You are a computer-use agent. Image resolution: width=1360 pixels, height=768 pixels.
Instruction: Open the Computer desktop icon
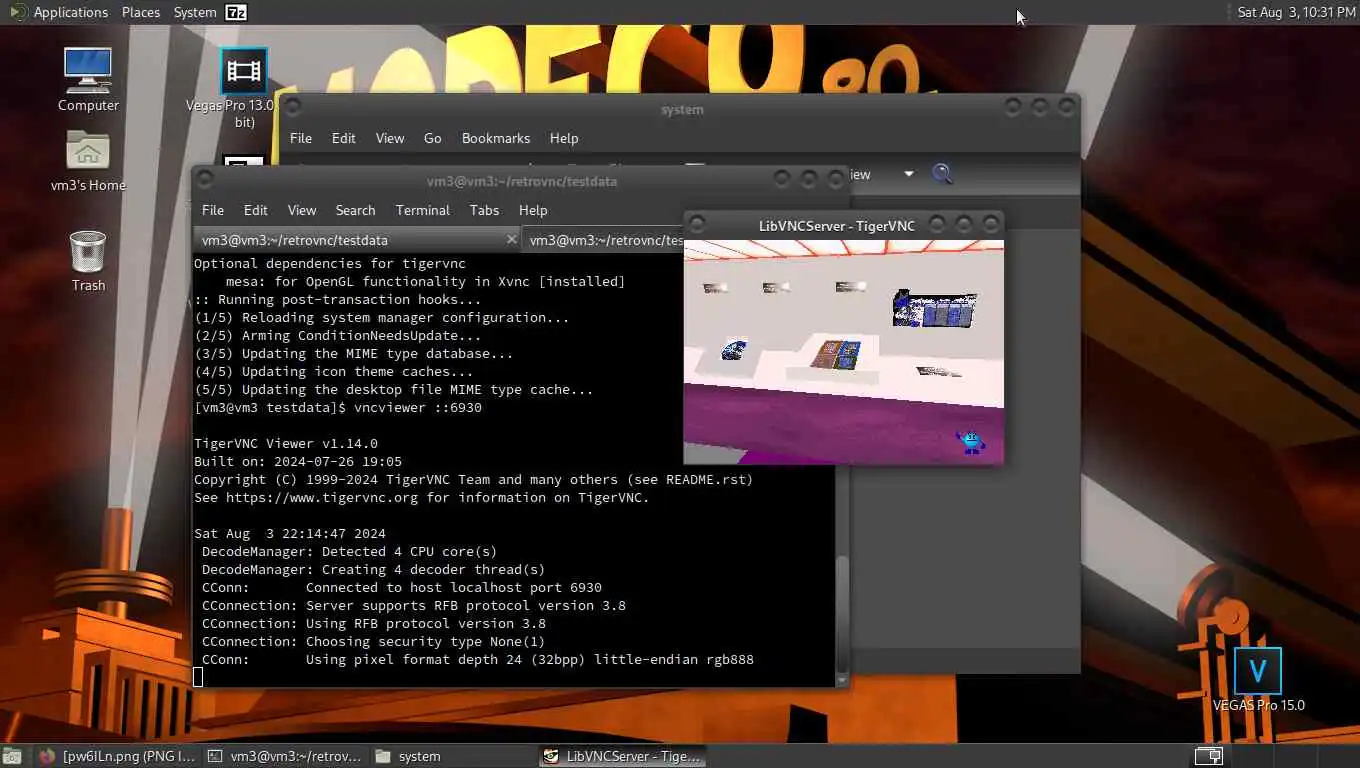pyautogui.click(x=88, y=78)
